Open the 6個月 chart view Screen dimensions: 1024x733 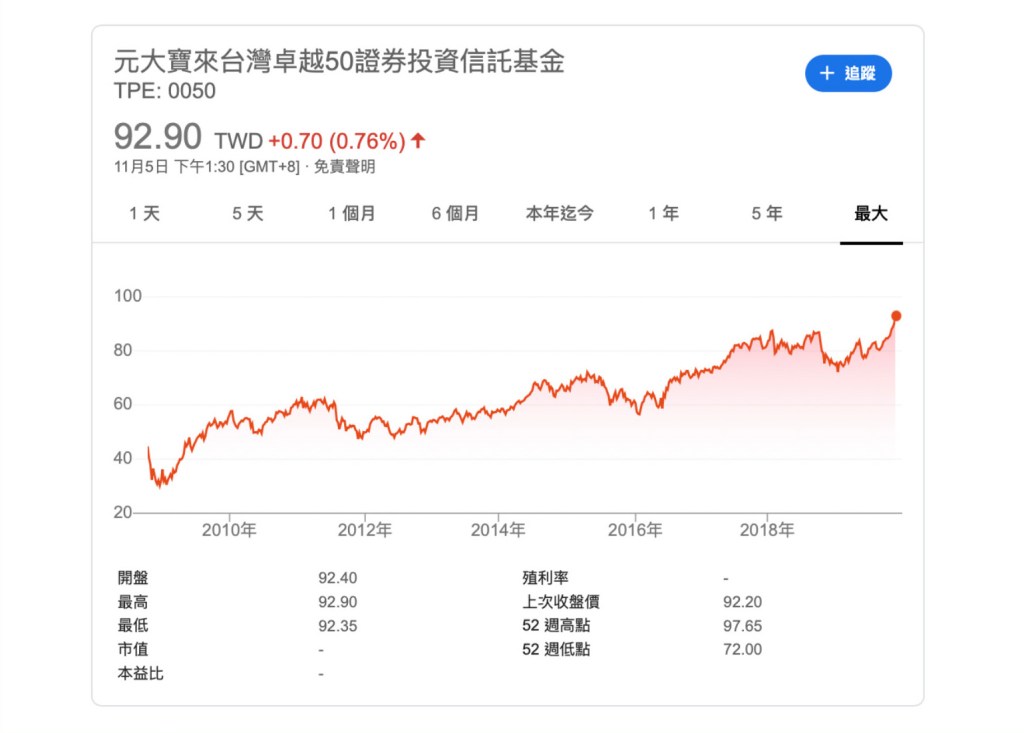455,213
